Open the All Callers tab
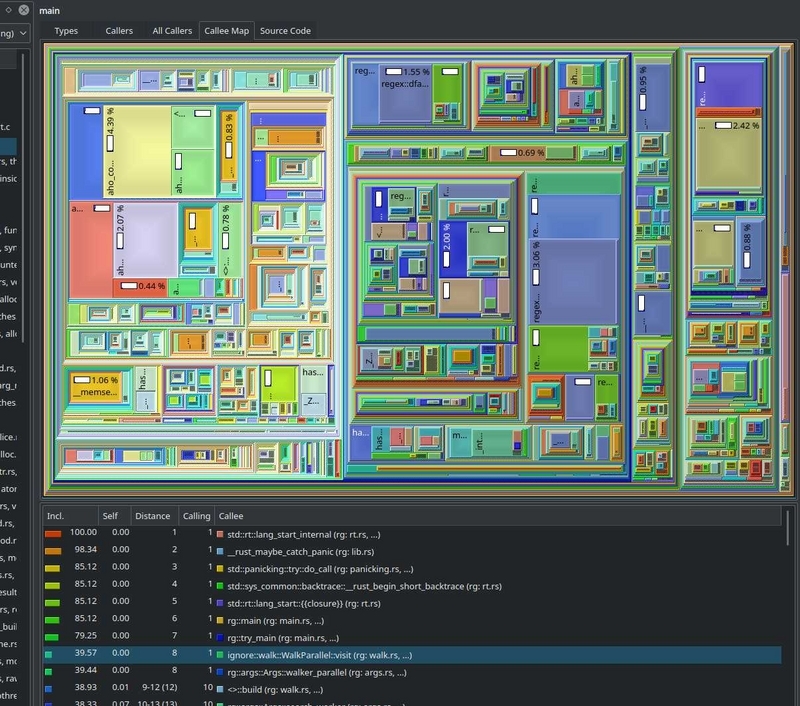Screen dimensions: 800x706 click(x=172, y=31)
